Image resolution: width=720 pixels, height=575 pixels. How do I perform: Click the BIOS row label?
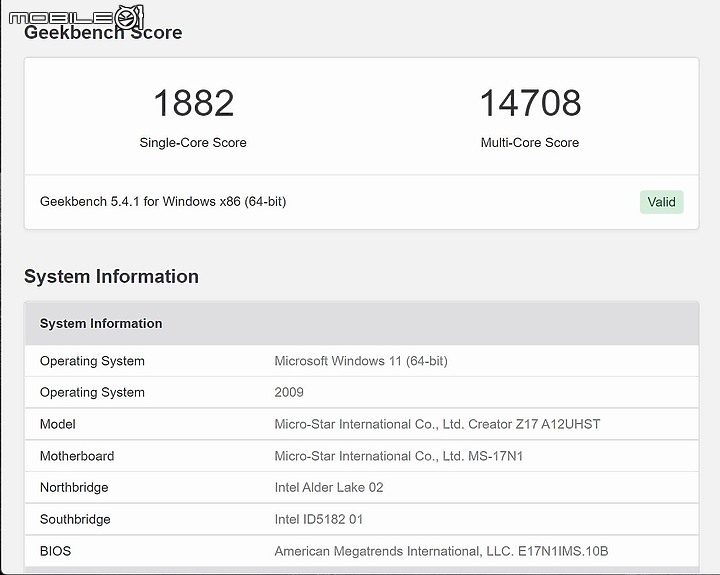[x=55, y=551]
